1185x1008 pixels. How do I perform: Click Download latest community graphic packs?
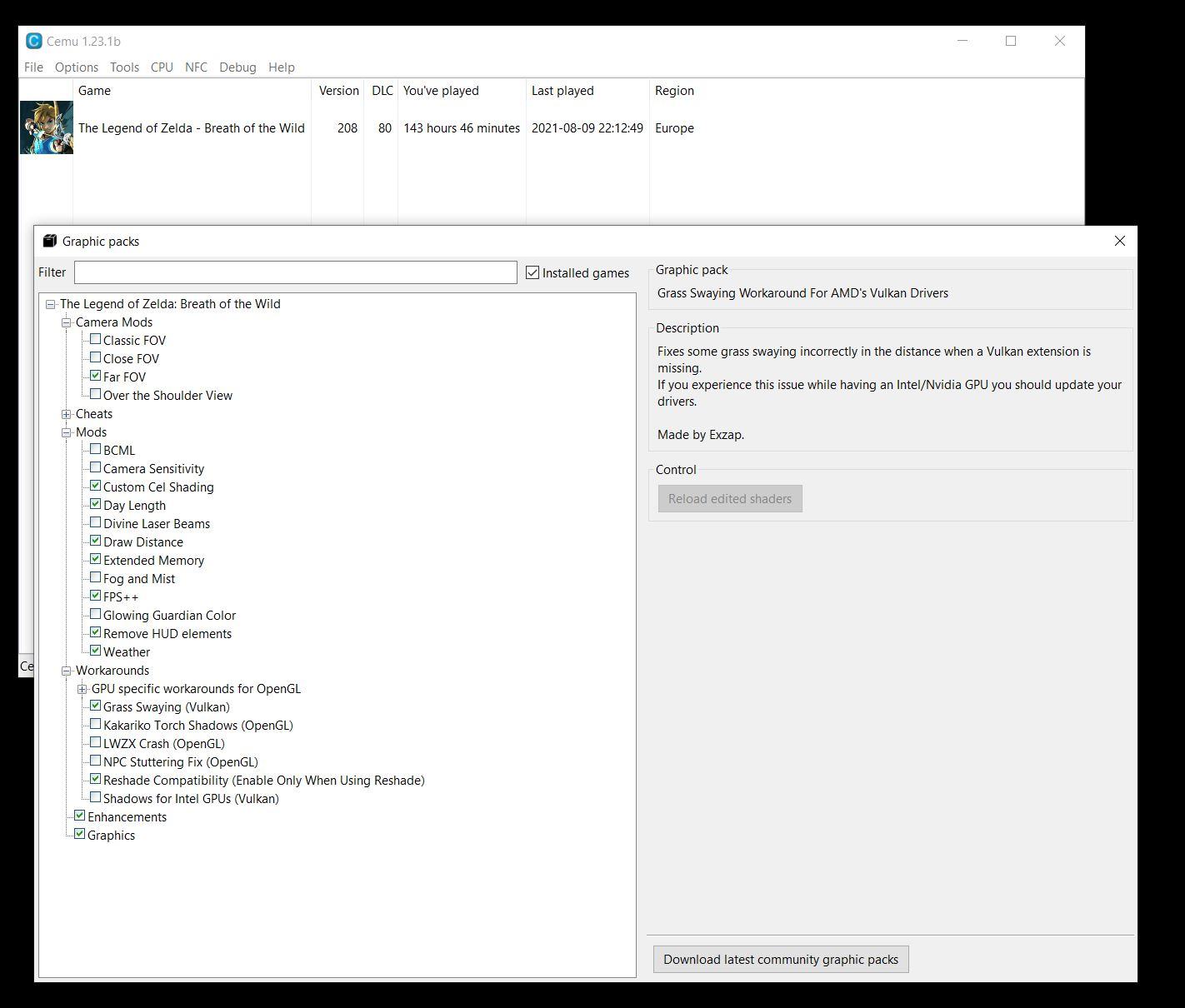click(781, 959)
